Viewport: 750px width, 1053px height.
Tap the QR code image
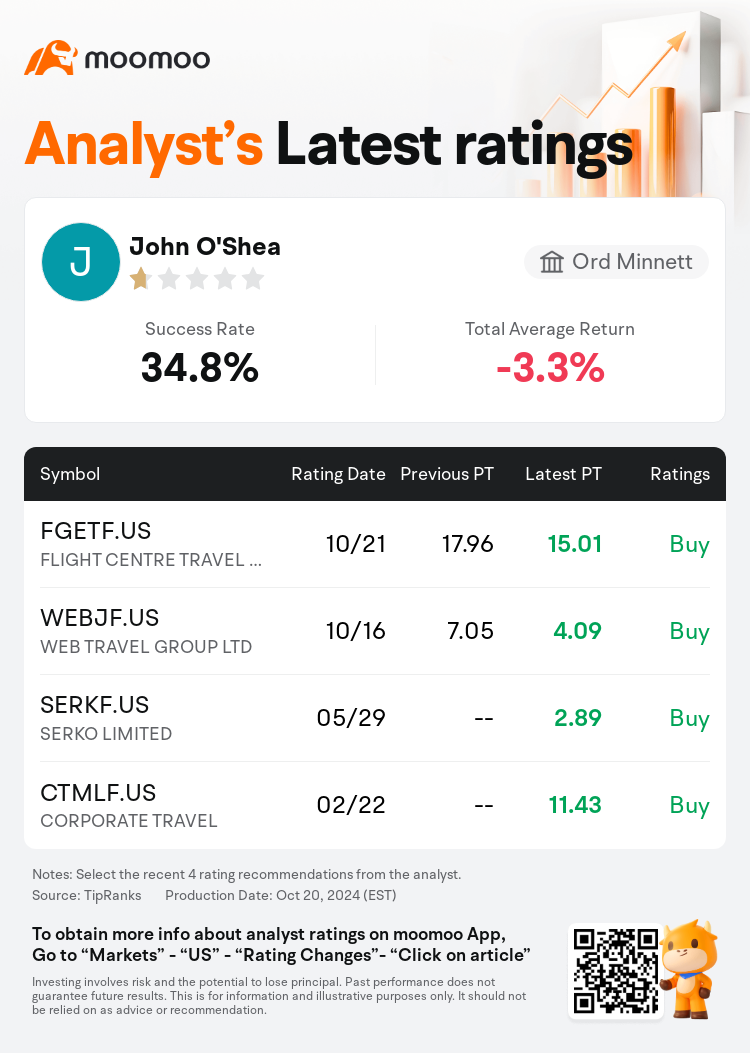(616, 970)
